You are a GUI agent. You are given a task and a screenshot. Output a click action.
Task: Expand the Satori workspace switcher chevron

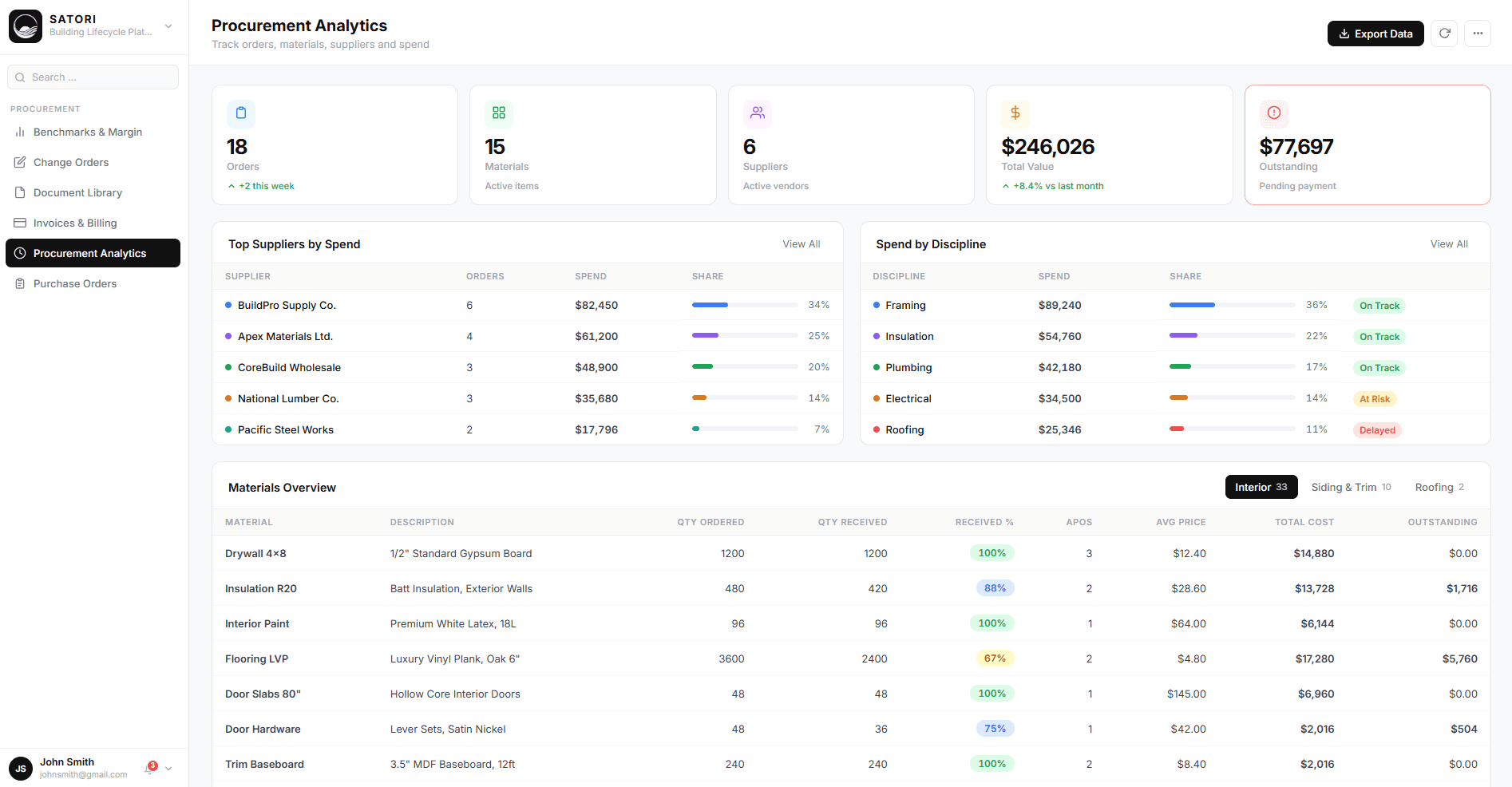point(168,26)
